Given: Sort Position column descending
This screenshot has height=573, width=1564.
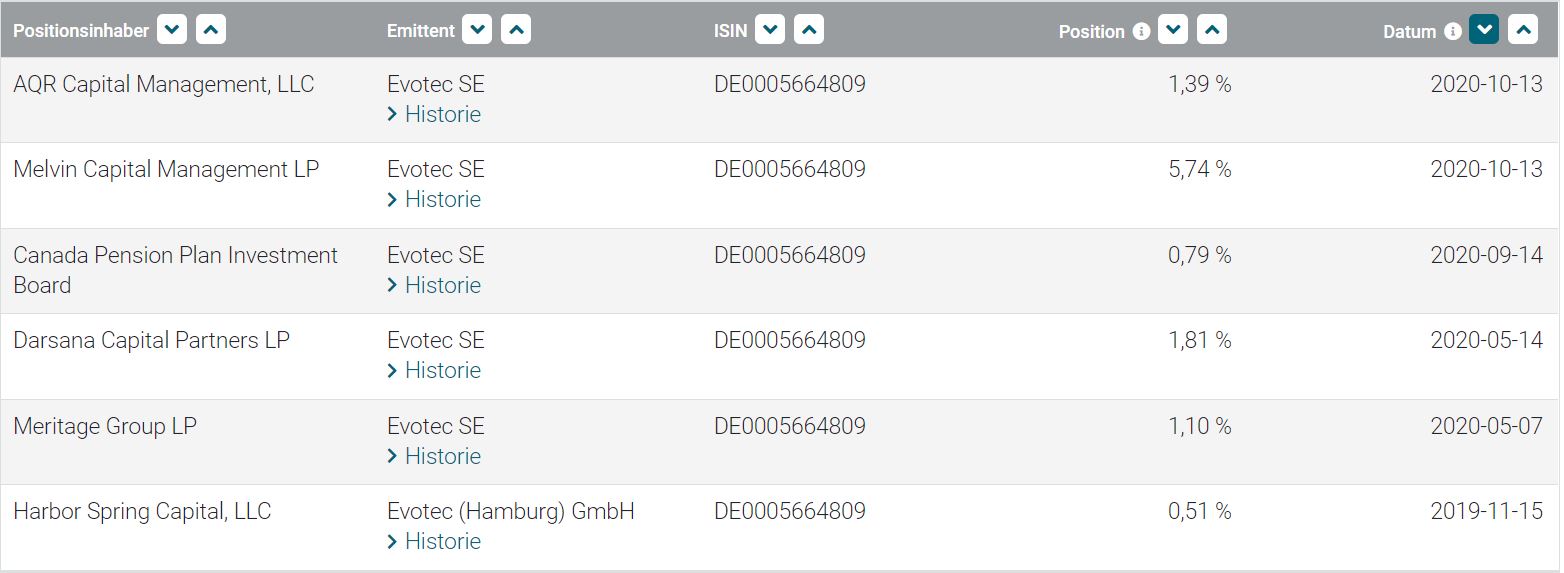Looking at the screenshot, I should (x=1173, y=30).
